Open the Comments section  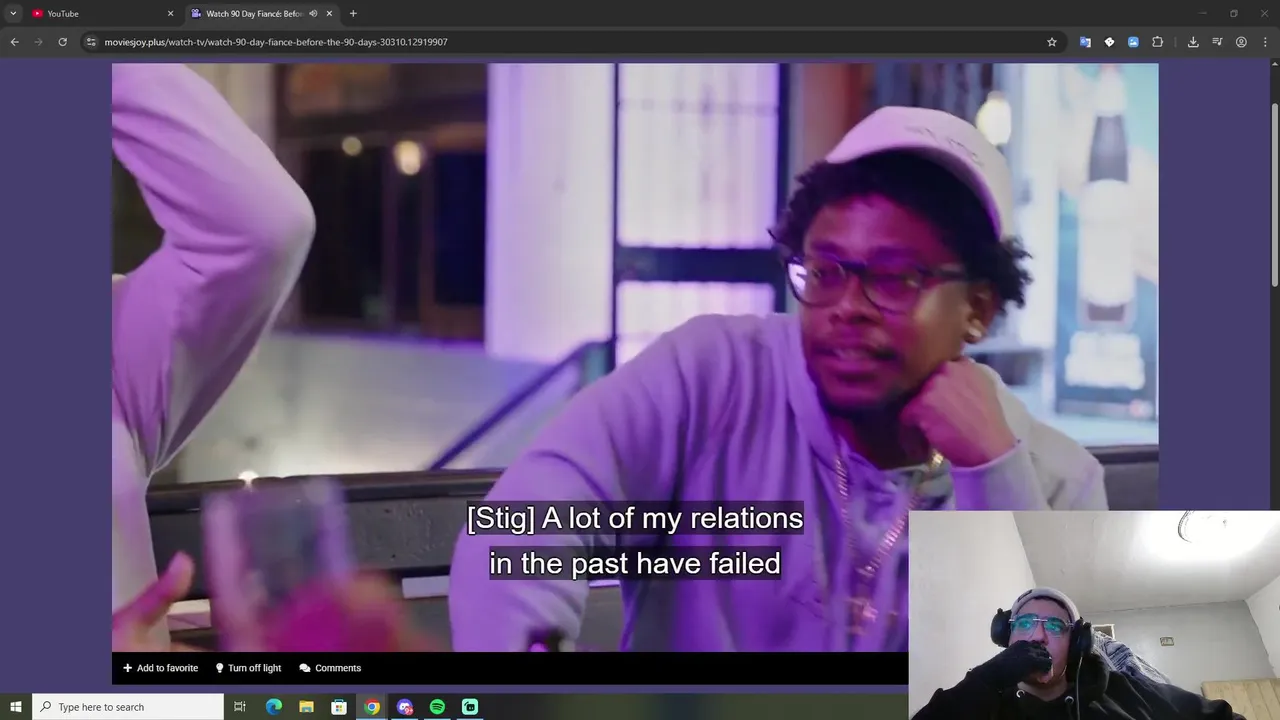pyautogui.click(x=330, y=668)
